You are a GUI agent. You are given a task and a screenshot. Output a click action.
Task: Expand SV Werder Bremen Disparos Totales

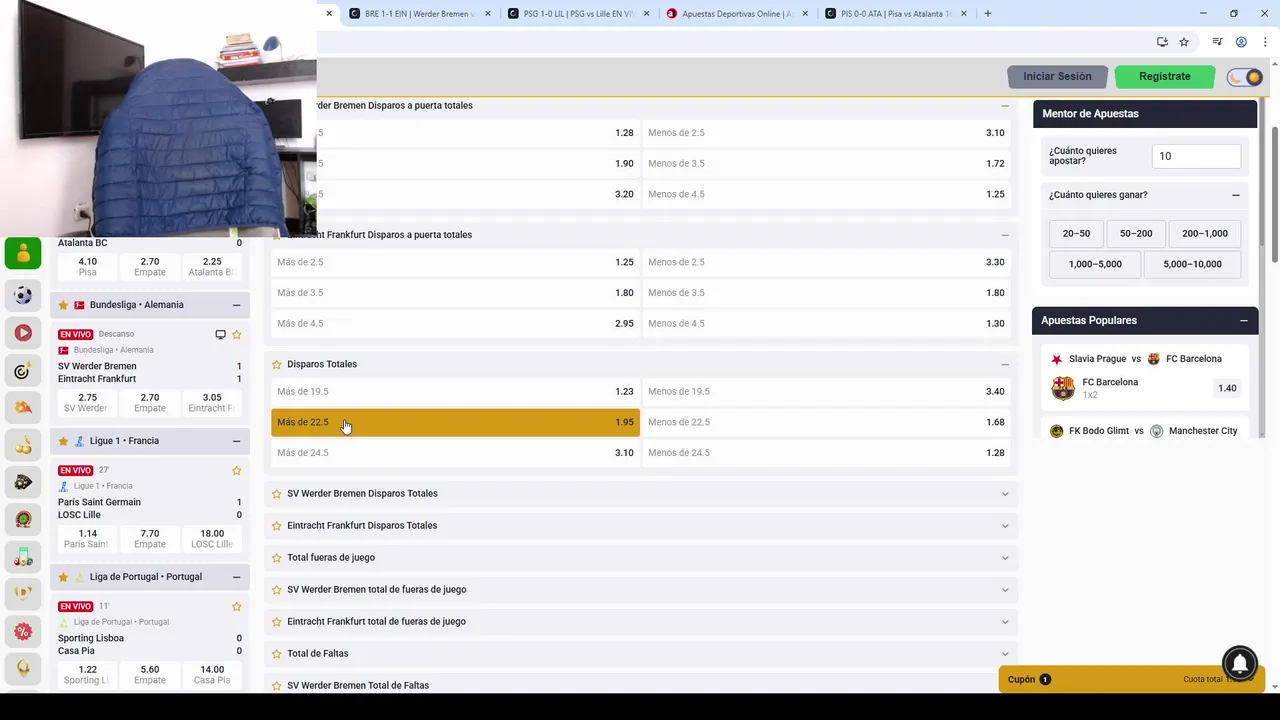pos(1005,493)
